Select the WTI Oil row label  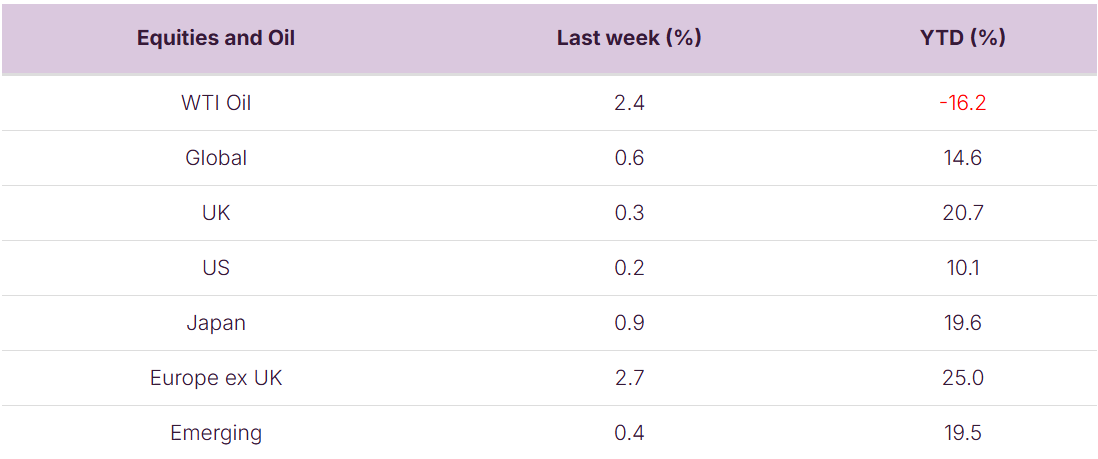point(216,103)
